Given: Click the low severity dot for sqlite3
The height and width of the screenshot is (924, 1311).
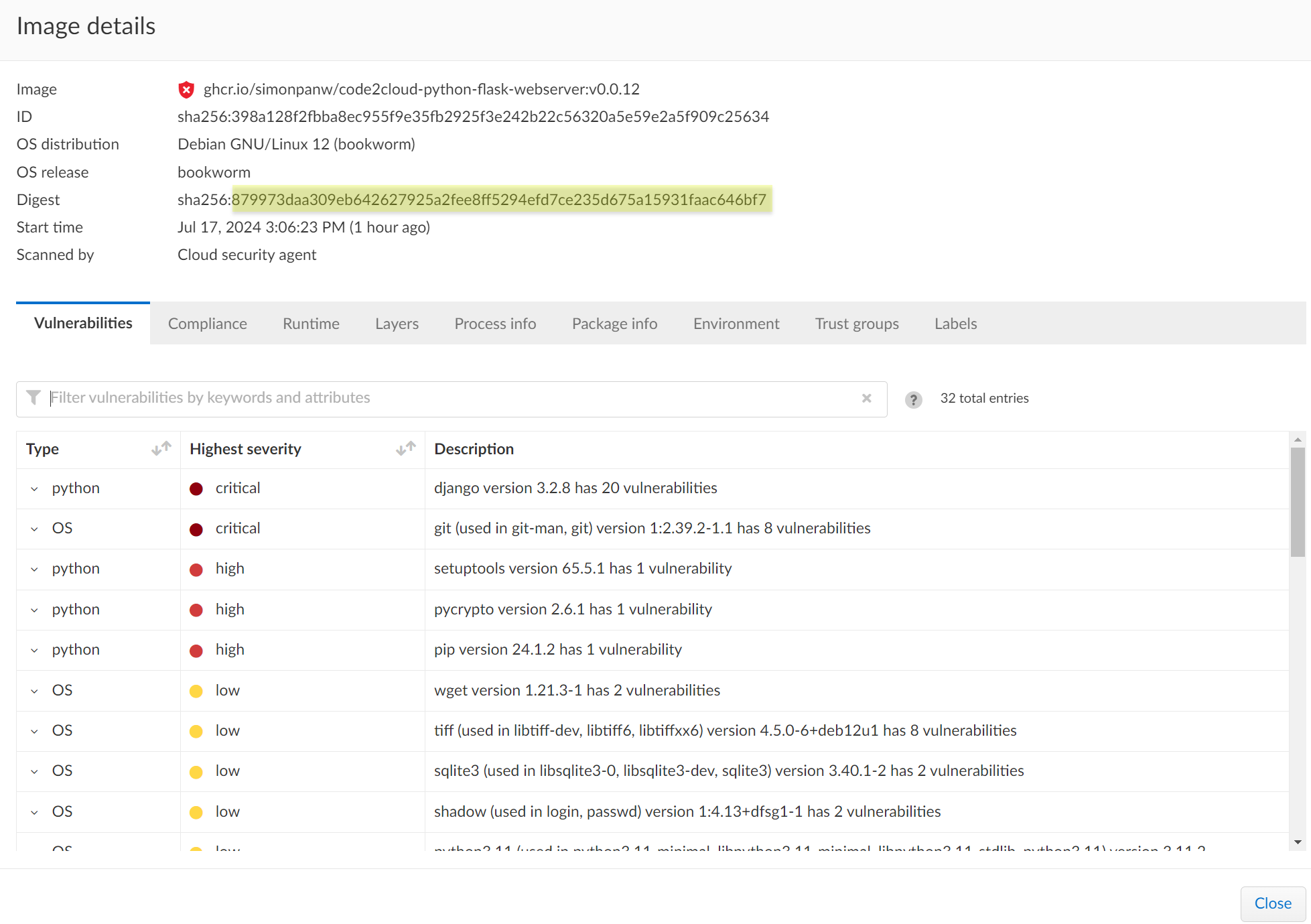Looking at the screenshot, I should tap(196, 772).
